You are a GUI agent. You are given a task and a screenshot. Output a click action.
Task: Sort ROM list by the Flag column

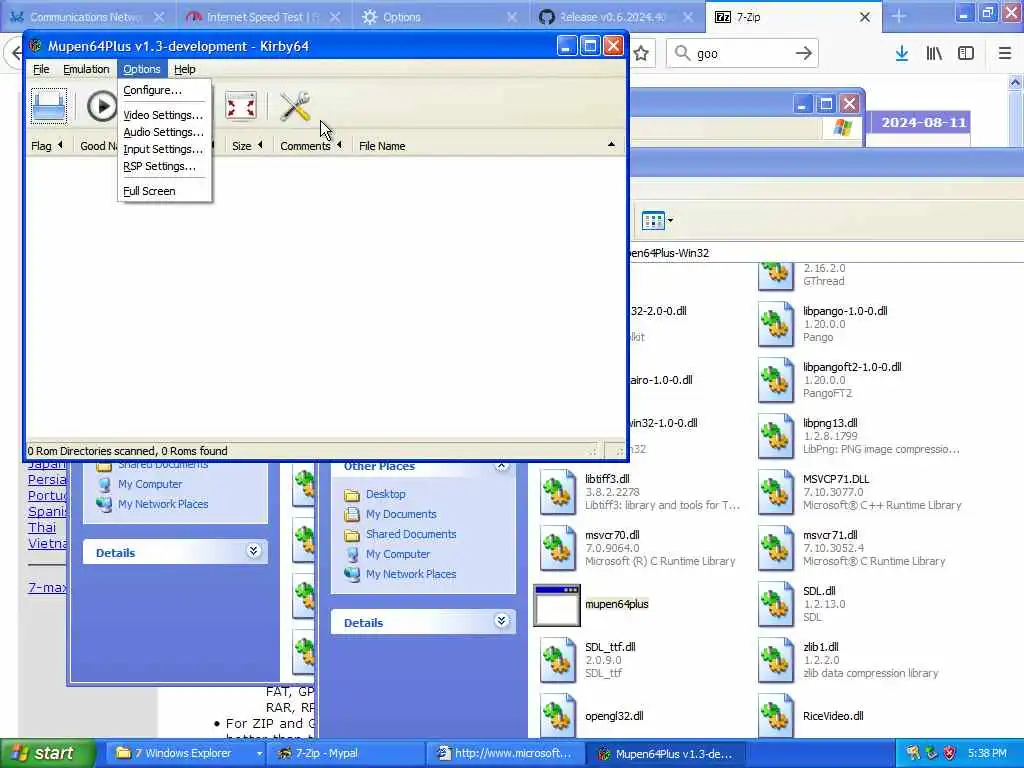47,146
